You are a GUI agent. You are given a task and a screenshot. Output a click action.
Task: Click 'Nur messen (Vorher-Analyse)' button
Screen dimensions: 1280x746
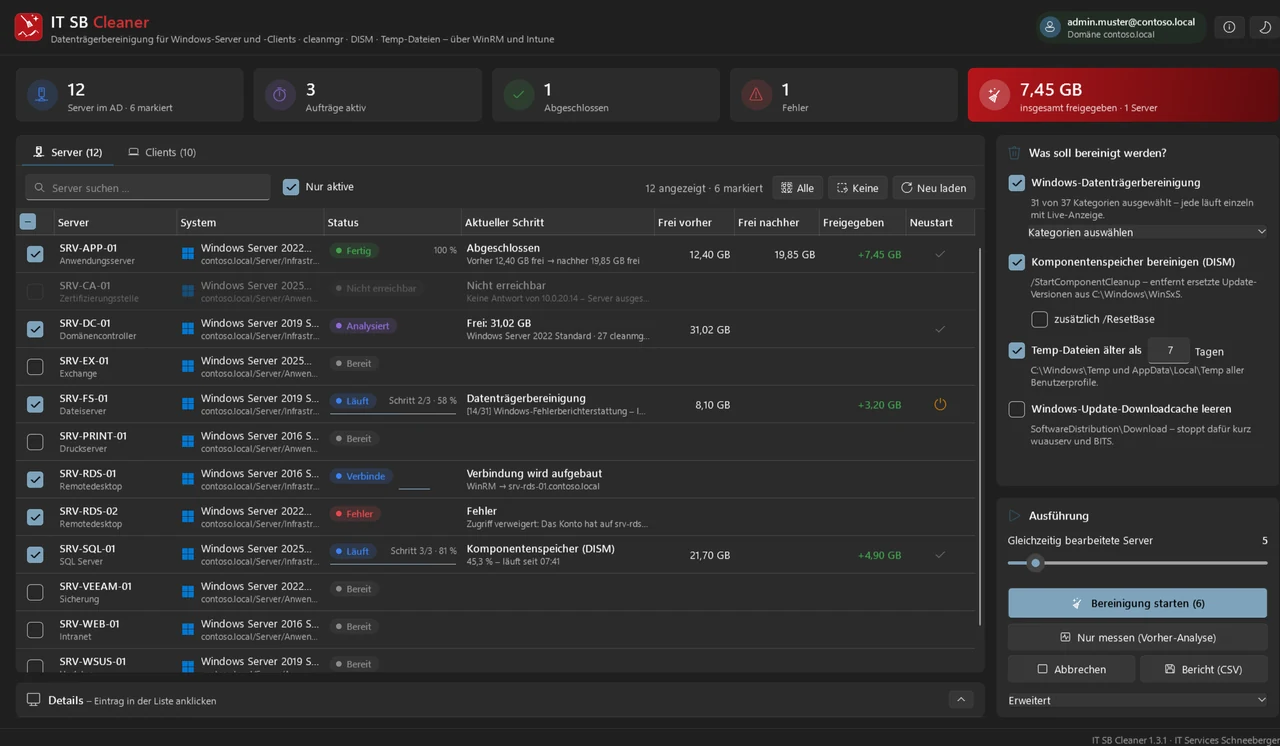click(1138, 637)
